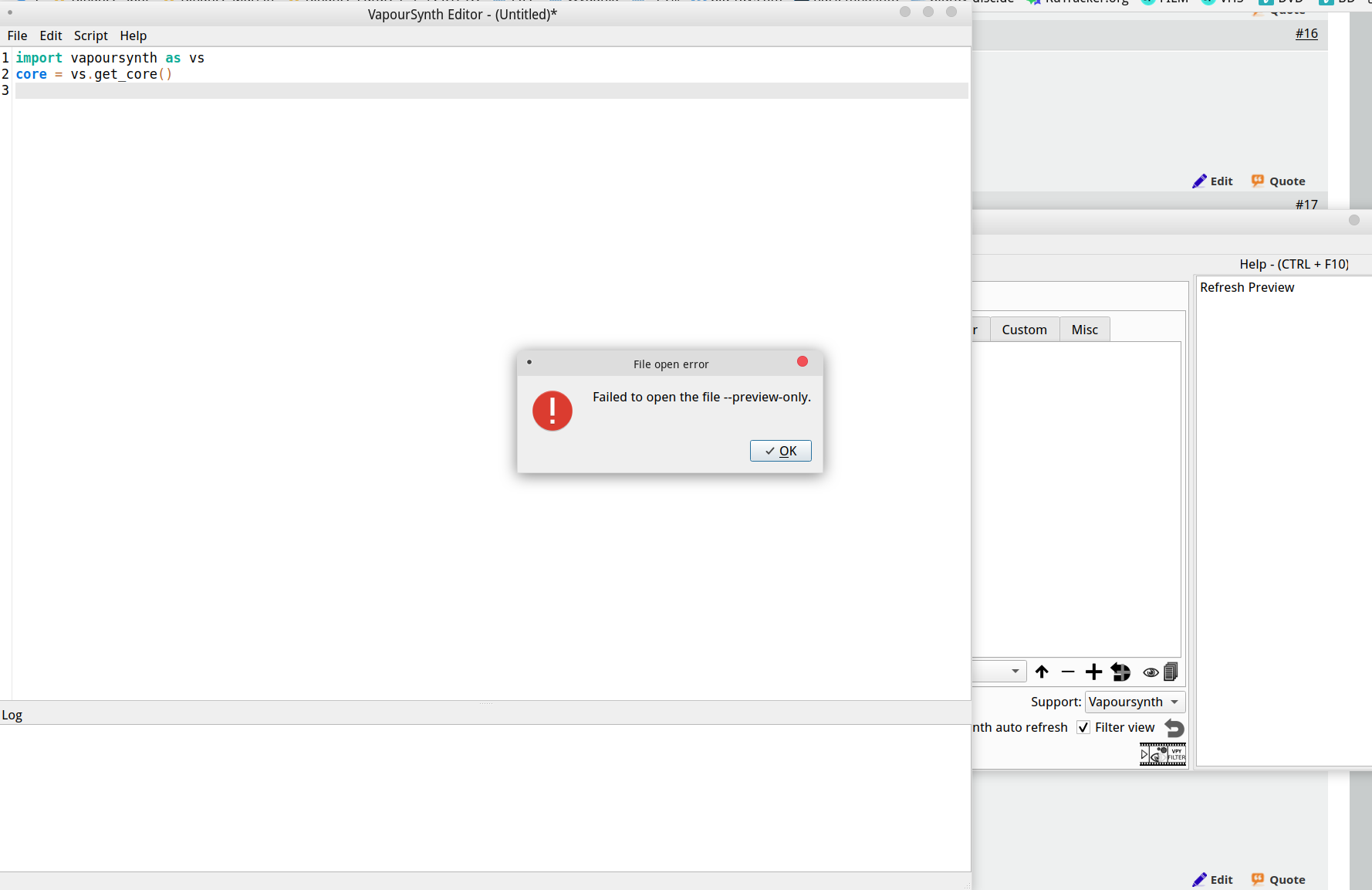This screenshot has height=890, width=1372.
Task: Click the gray undo arrow icon
Action: point(1174,728)
